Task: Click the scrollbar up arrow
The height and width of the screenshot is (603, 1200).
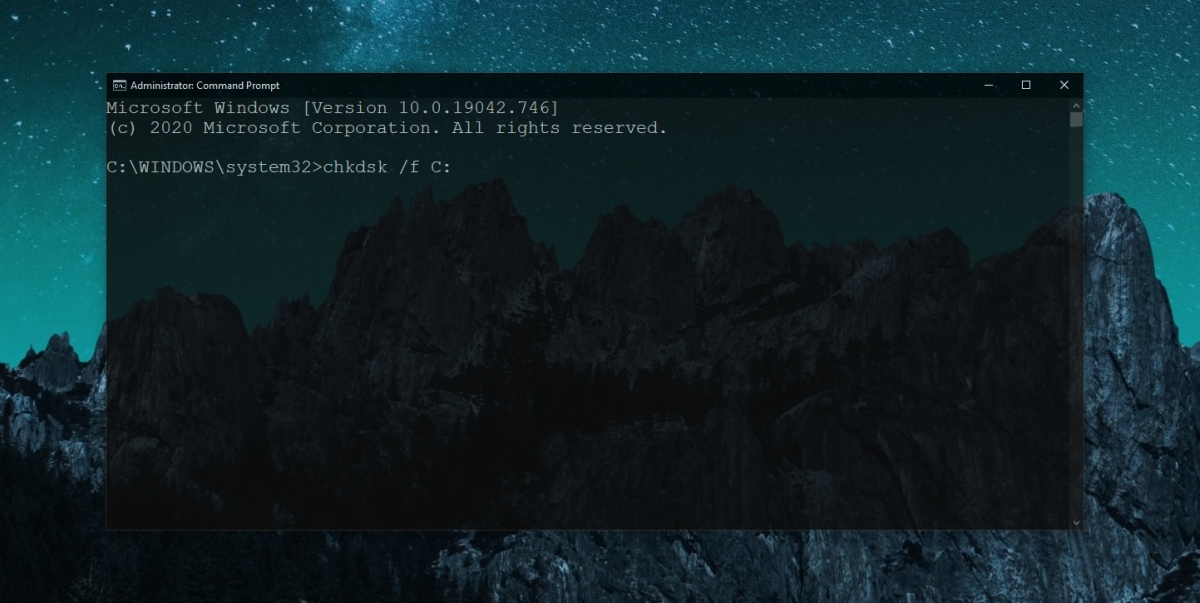Action: coord(1076,104)
